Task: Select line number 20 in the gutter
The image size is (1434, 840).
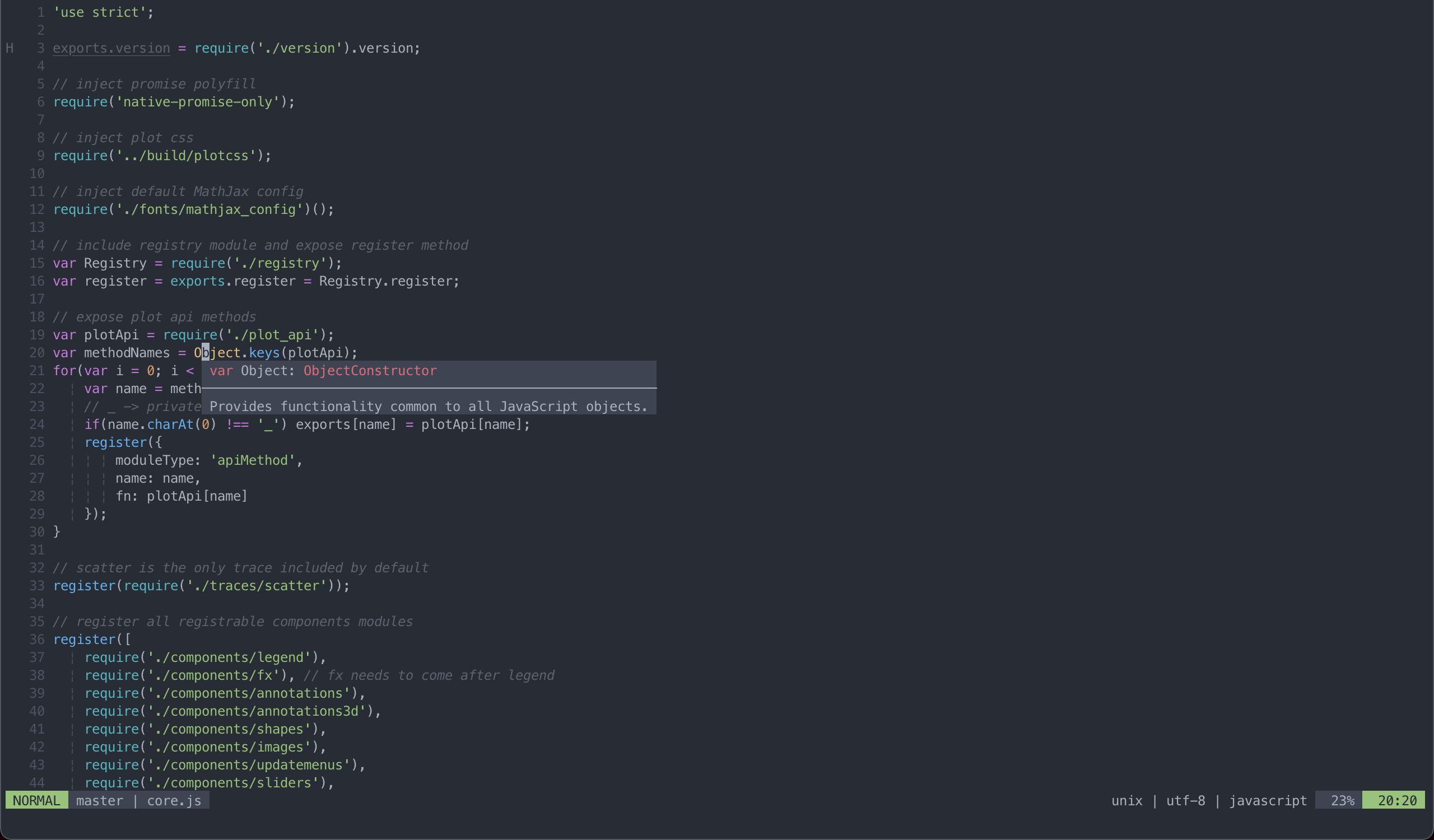Action: [36, 353]
